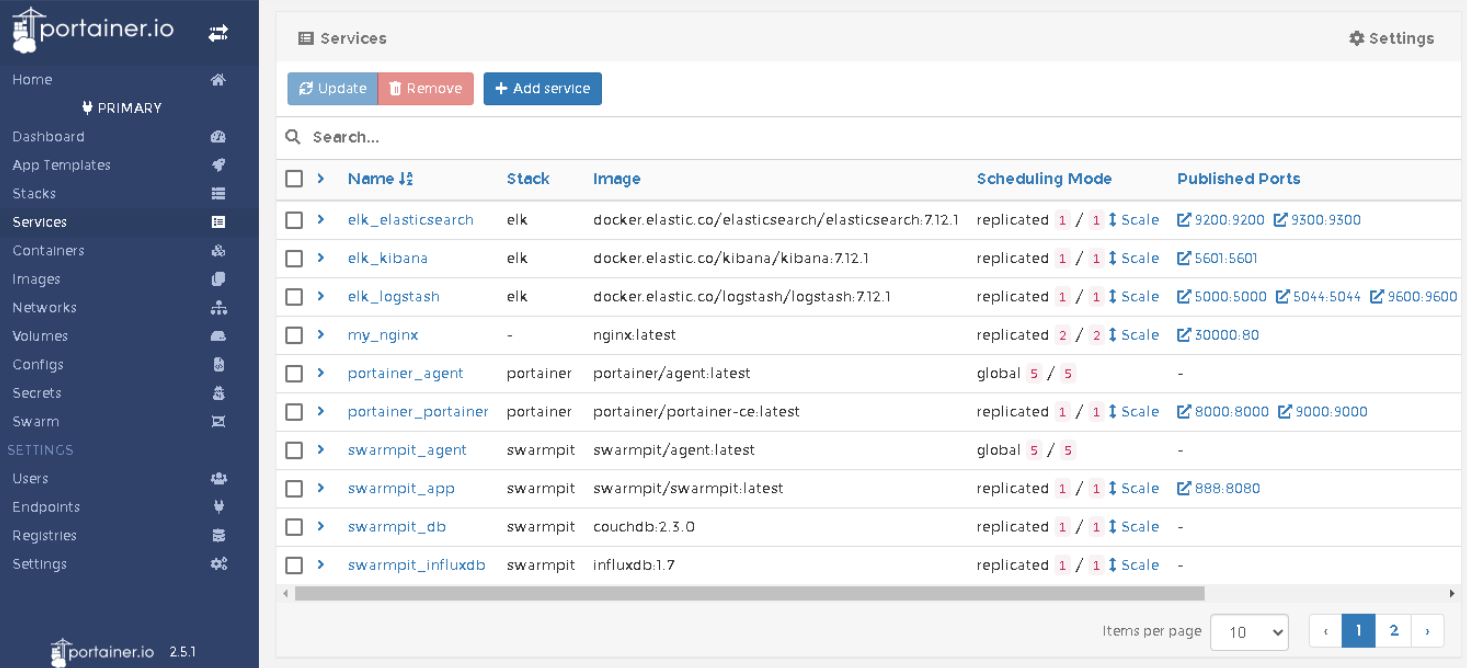The height and width of the screenshot is (668, 1467).
Task: Click the Users group icon
Action: (x=218, y=479)
